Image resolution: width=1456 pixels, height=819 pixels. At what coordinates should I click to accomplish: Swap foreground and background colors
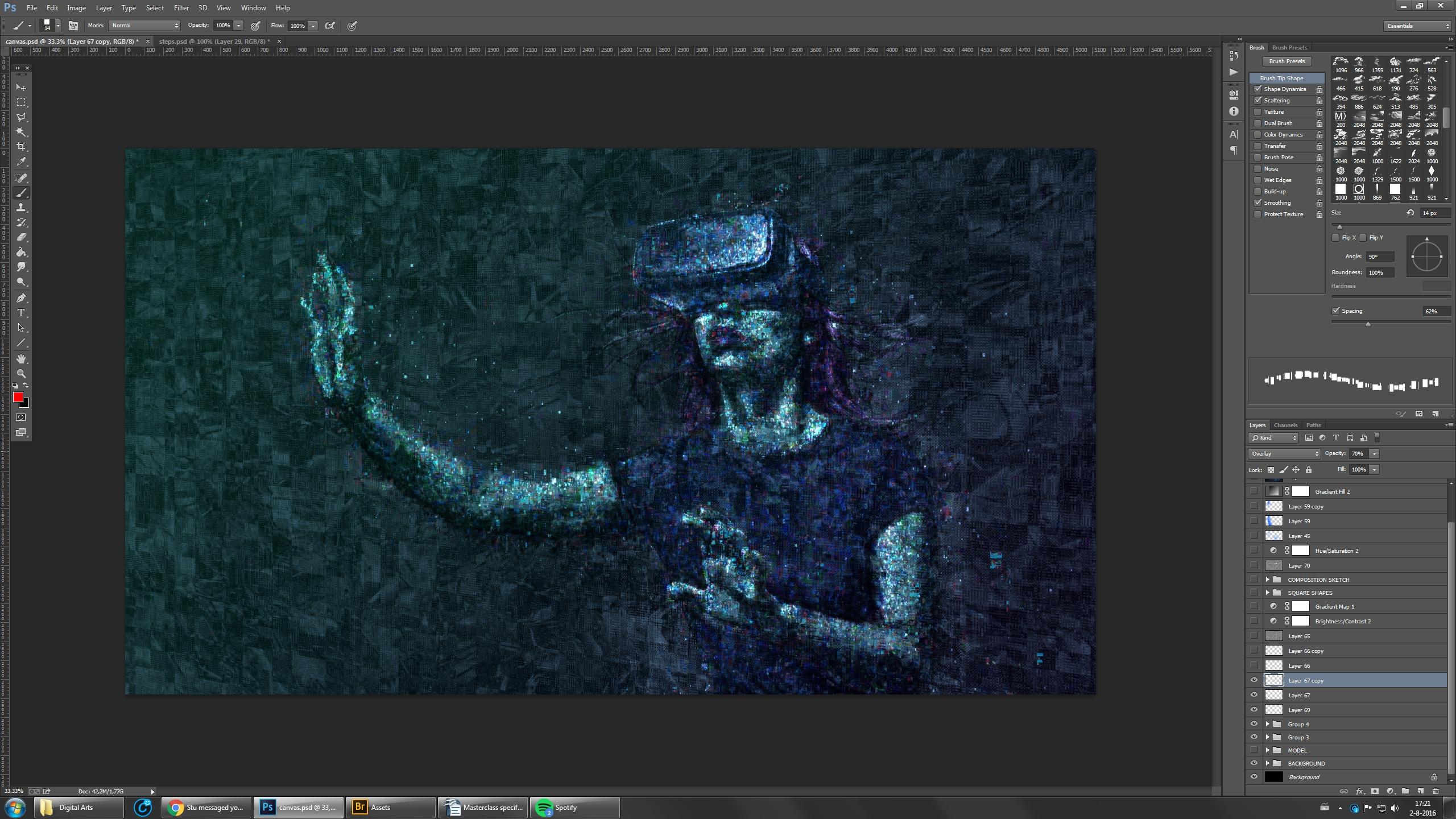[x=26, y=386]
